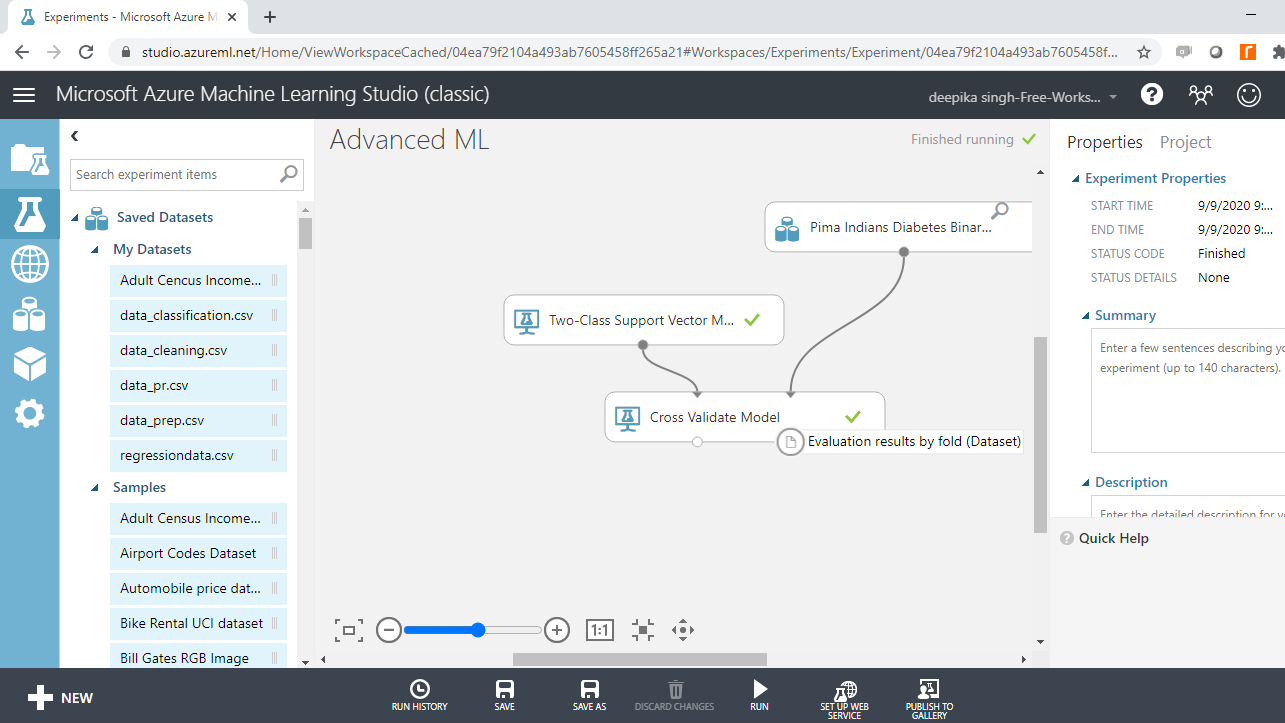This screenshot has width=1285, height=723.
Task: Open a new browser tab
Action: 270,17
